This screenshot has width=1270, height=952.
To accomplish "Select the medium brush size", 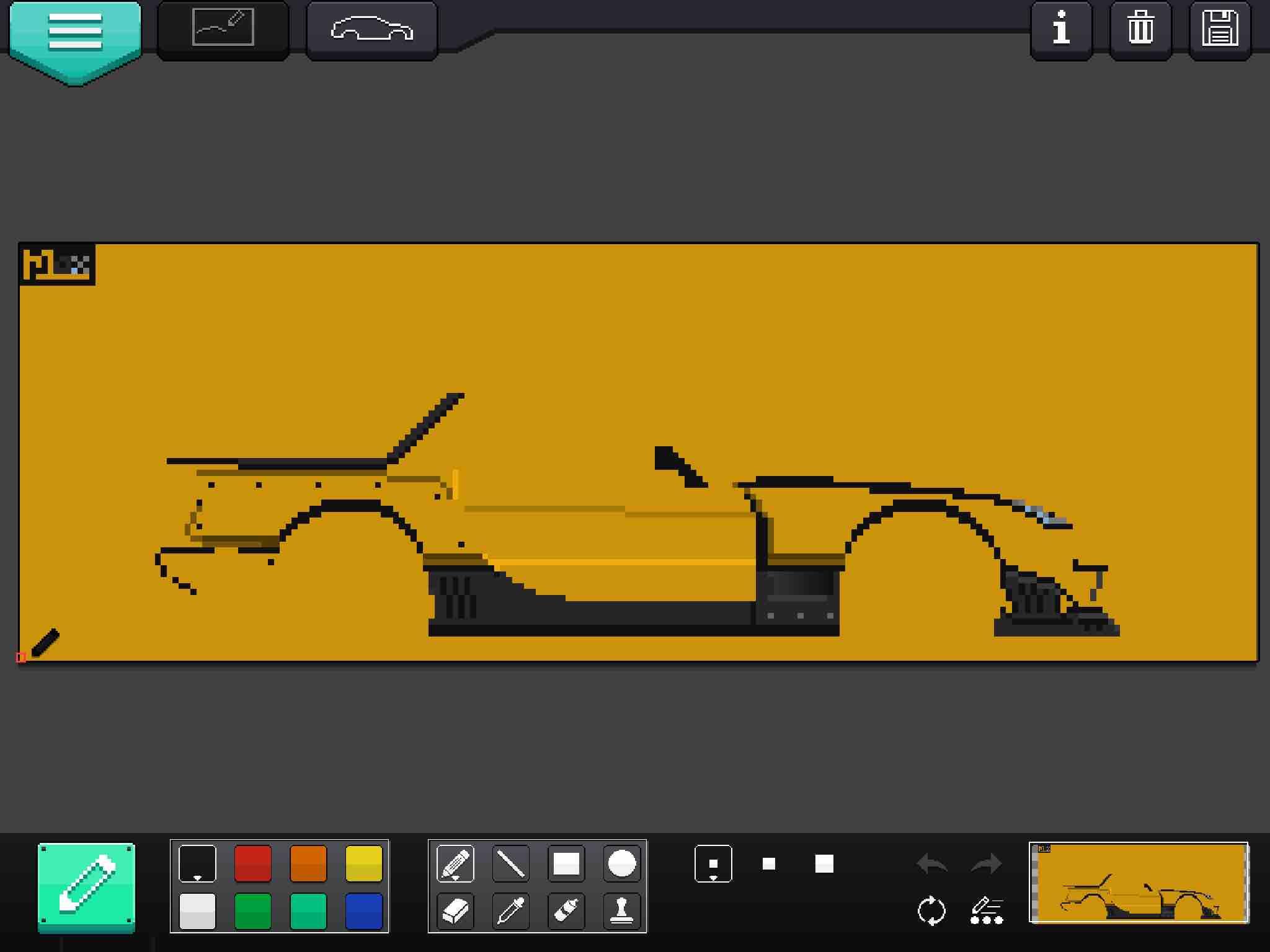I will [768, 863].
